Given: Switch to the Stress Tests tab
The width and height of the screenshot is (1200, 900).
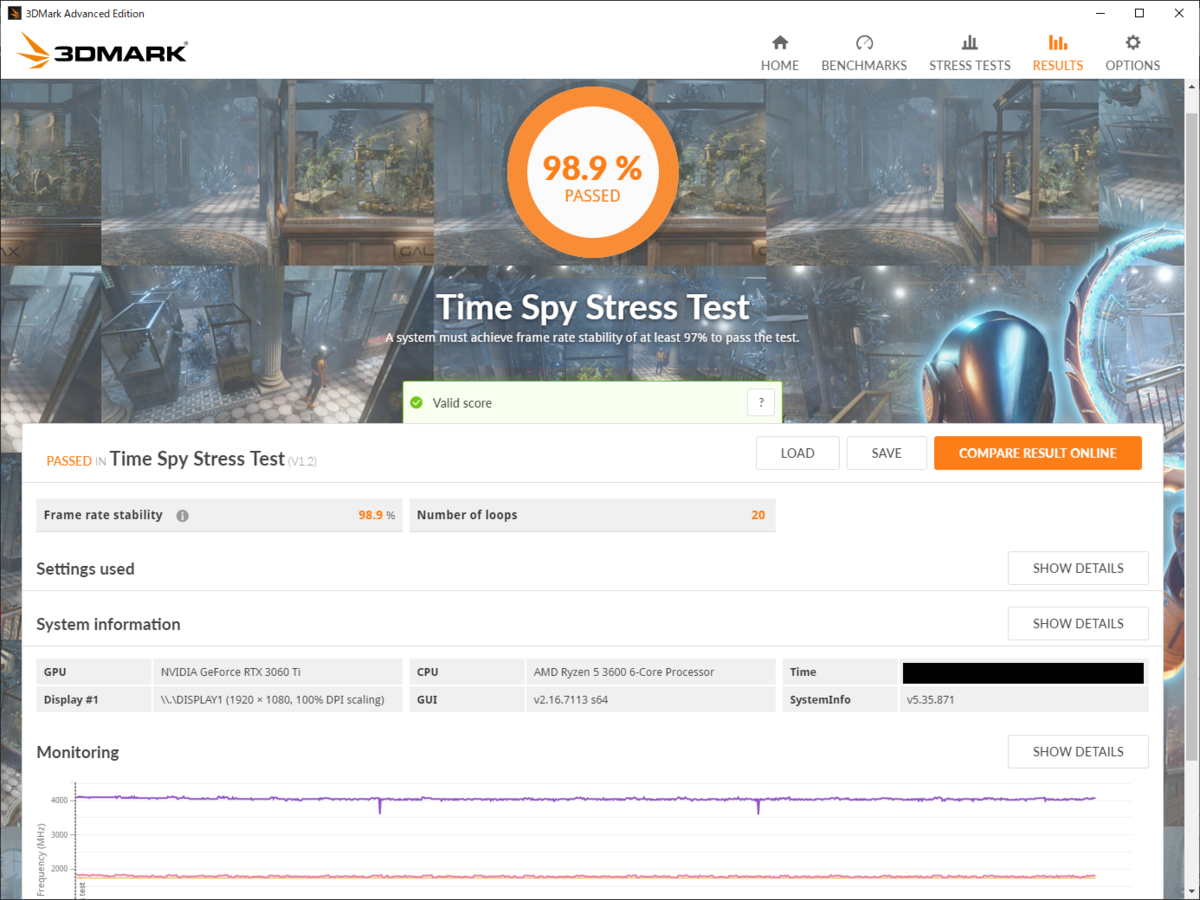Looking at the screenshot, I should click(970, 53).
